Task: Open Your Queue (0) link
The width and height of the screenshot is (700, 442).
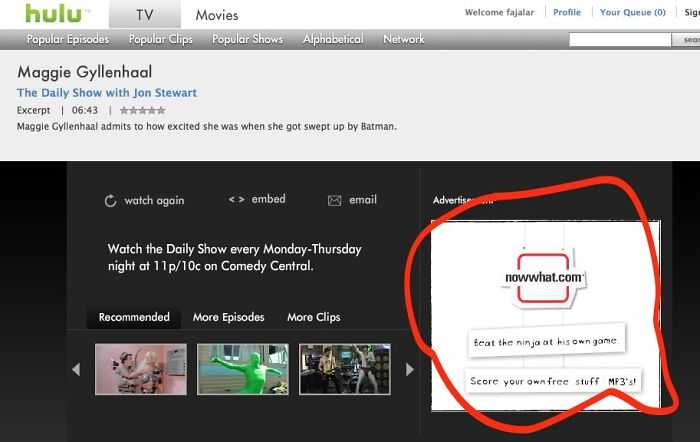Action: [x=633, y=13]
